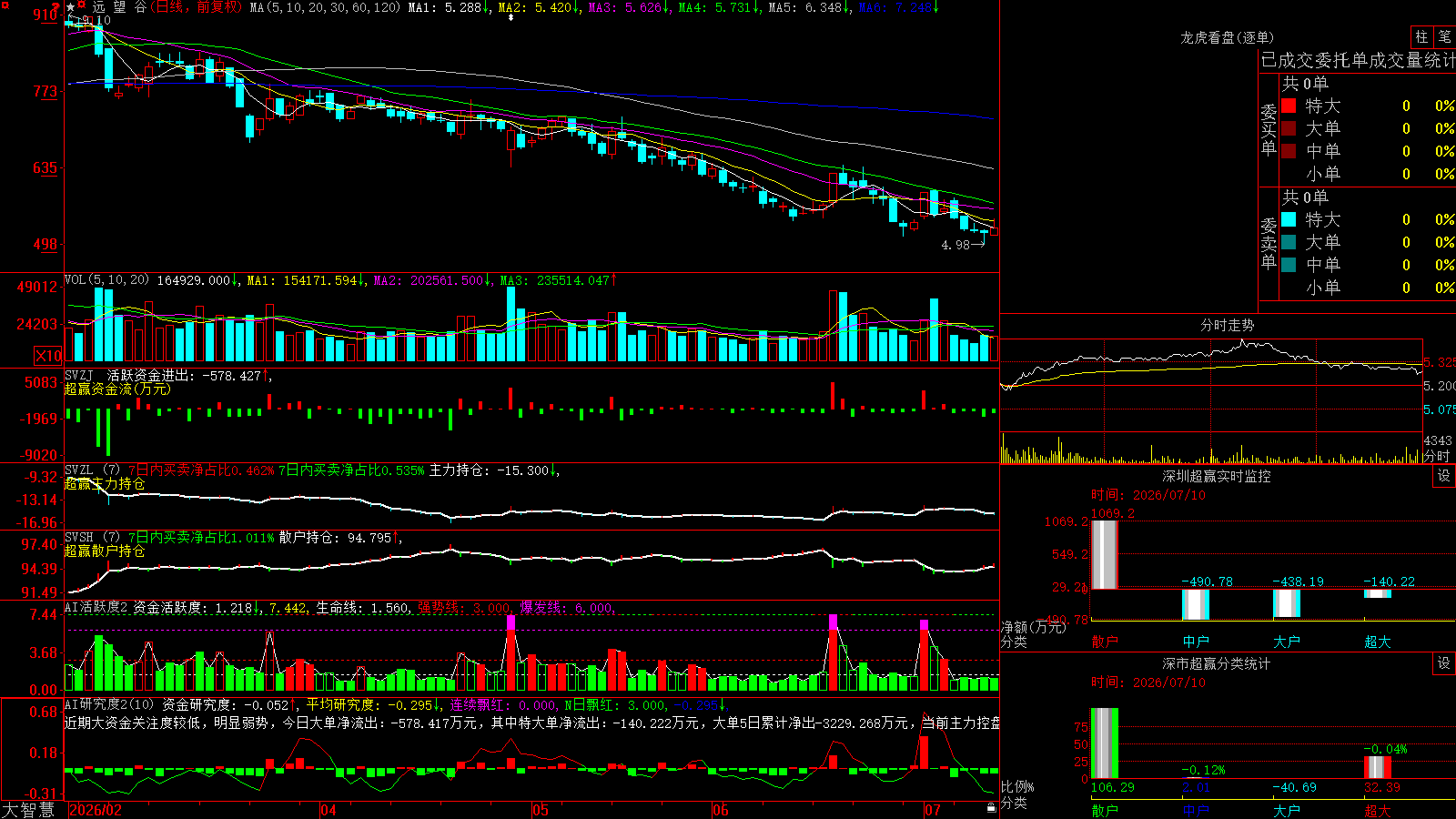Click the 时间: 2026/07/10 in 深圳超赢实时监控

pos(1148,495)
